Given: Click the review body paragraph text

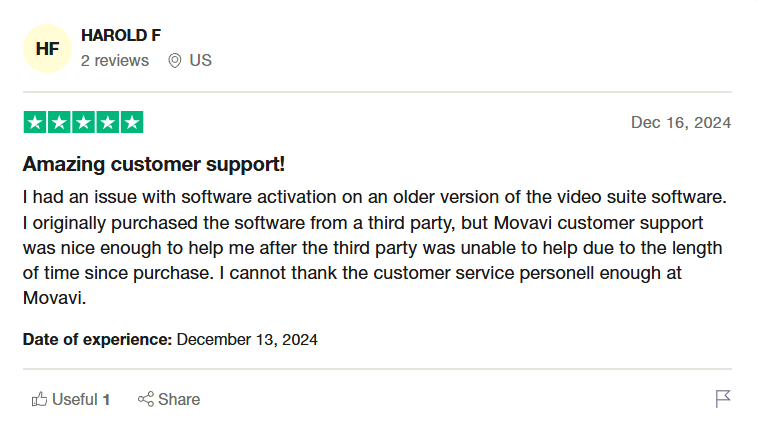Looking at the screenshot, I should tap(370, 245).
